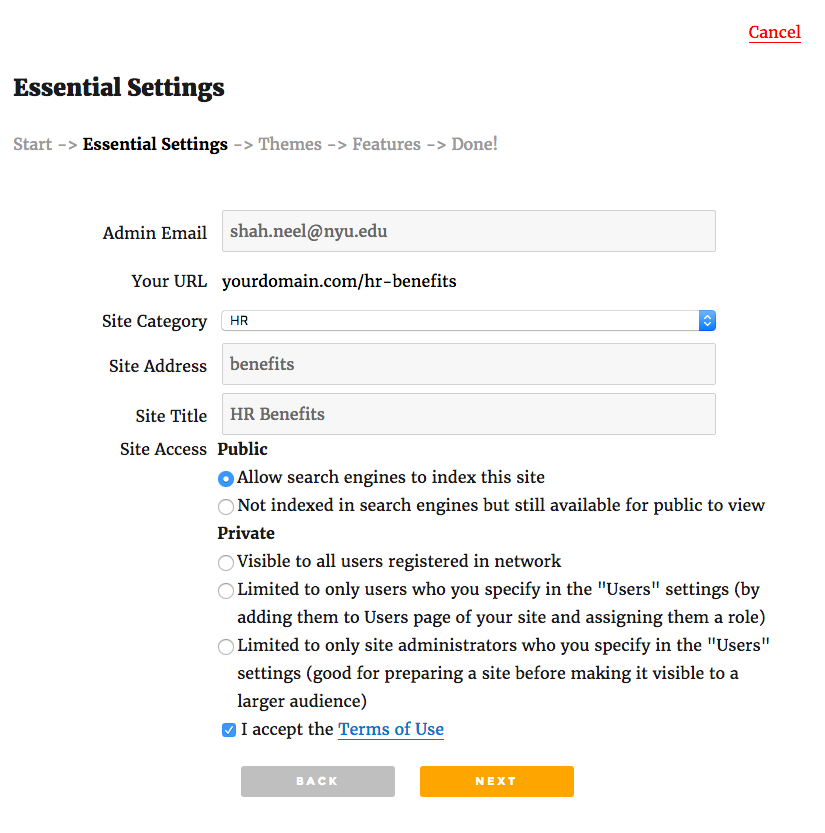Select the HR Site Category combo box
The width and height of the screenshot is (825, 833).
click(468, 320)
